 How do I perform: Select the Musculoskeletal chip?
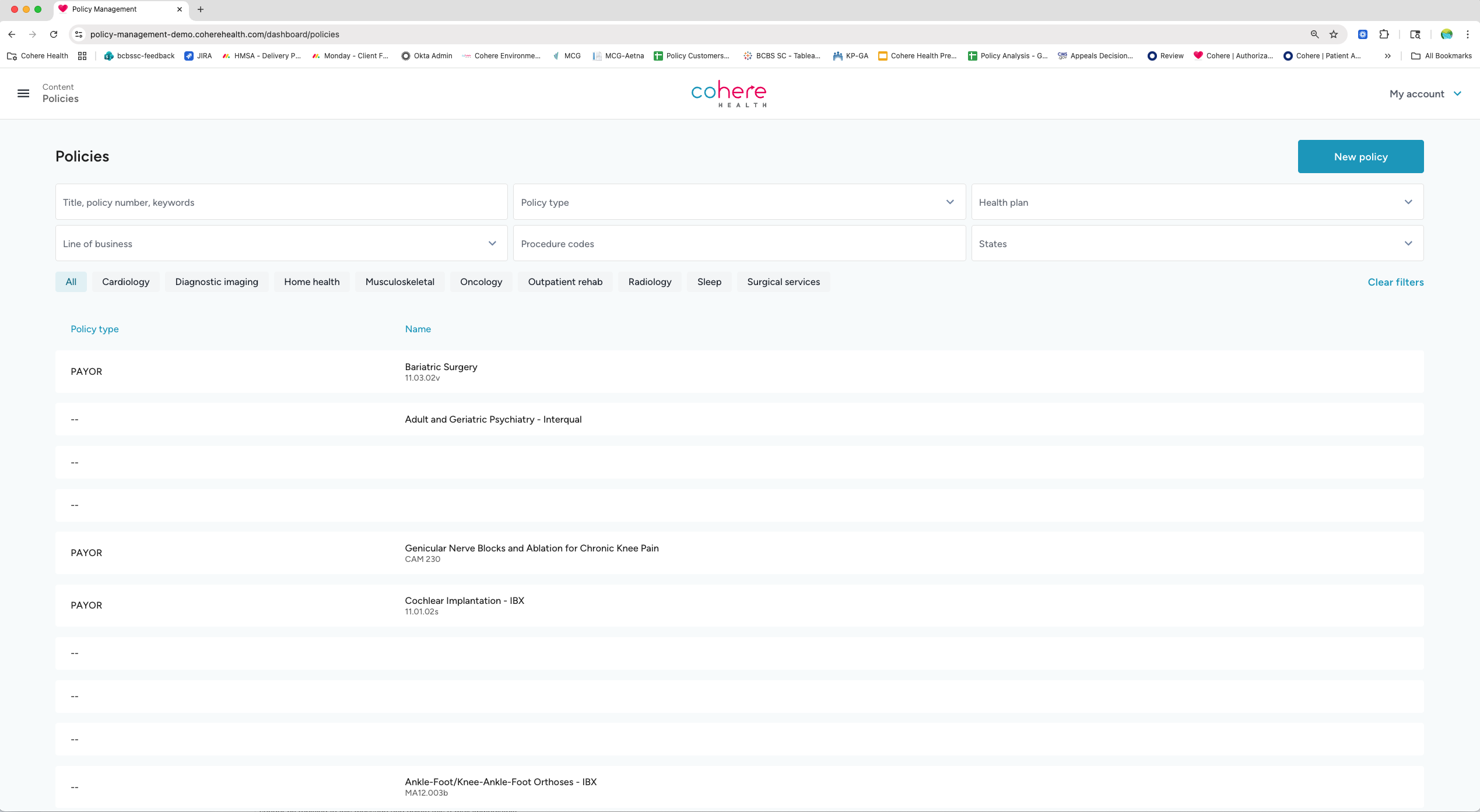pyautogui.click(x=400, y=282)
